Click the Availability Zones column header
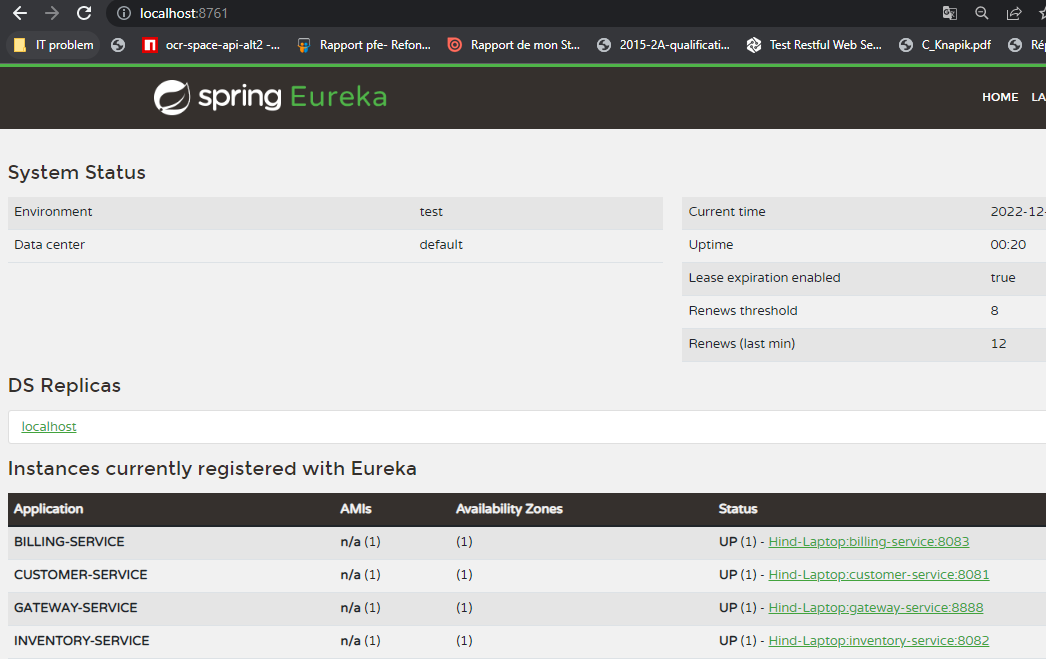Screen dimensions: 1046x659 click(x=509, y=509)
